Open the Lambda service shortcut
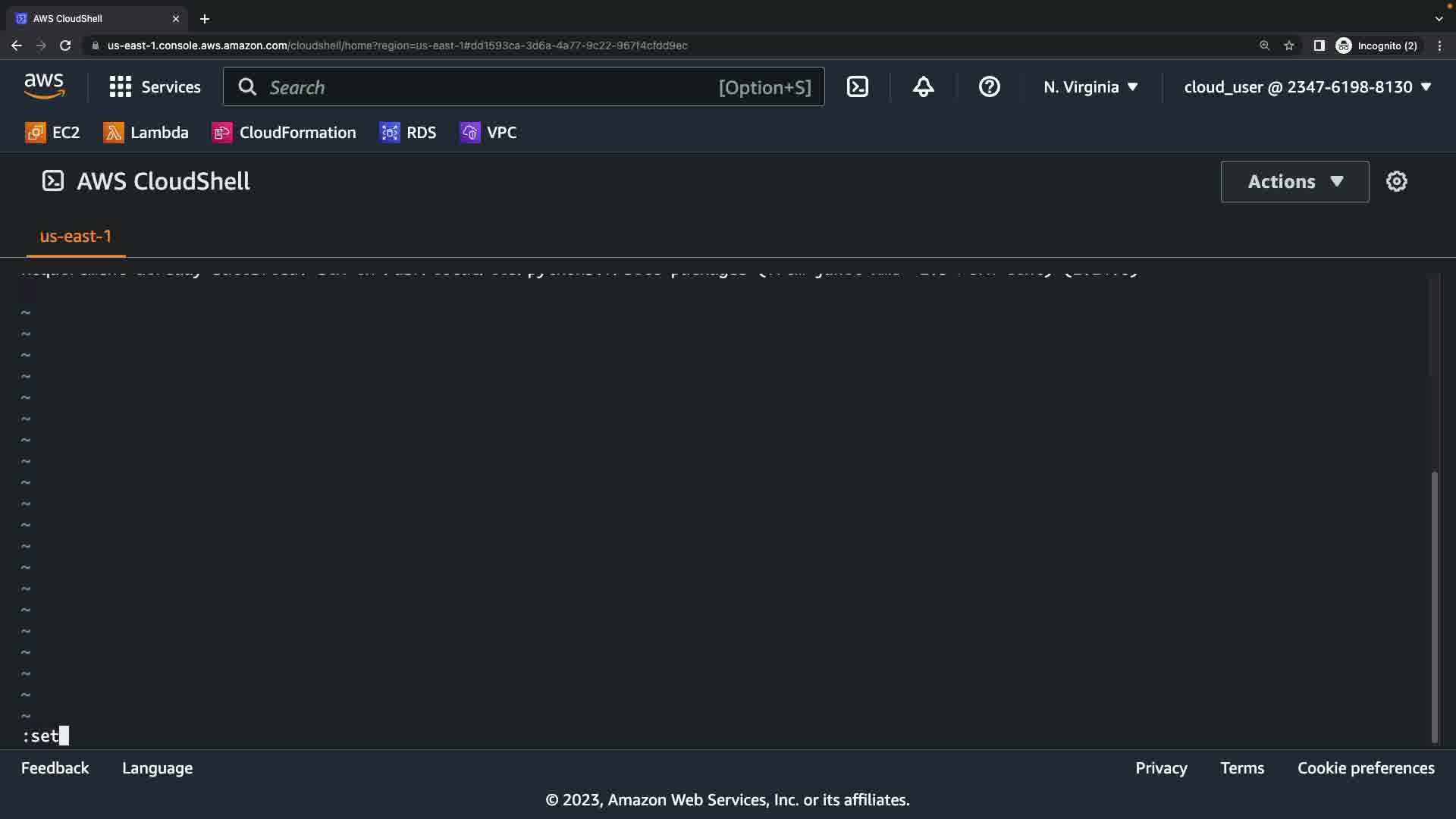Image resolution: width=1456 pixels, height=819 pixels. pyautogui.click(x=146, y=133)
